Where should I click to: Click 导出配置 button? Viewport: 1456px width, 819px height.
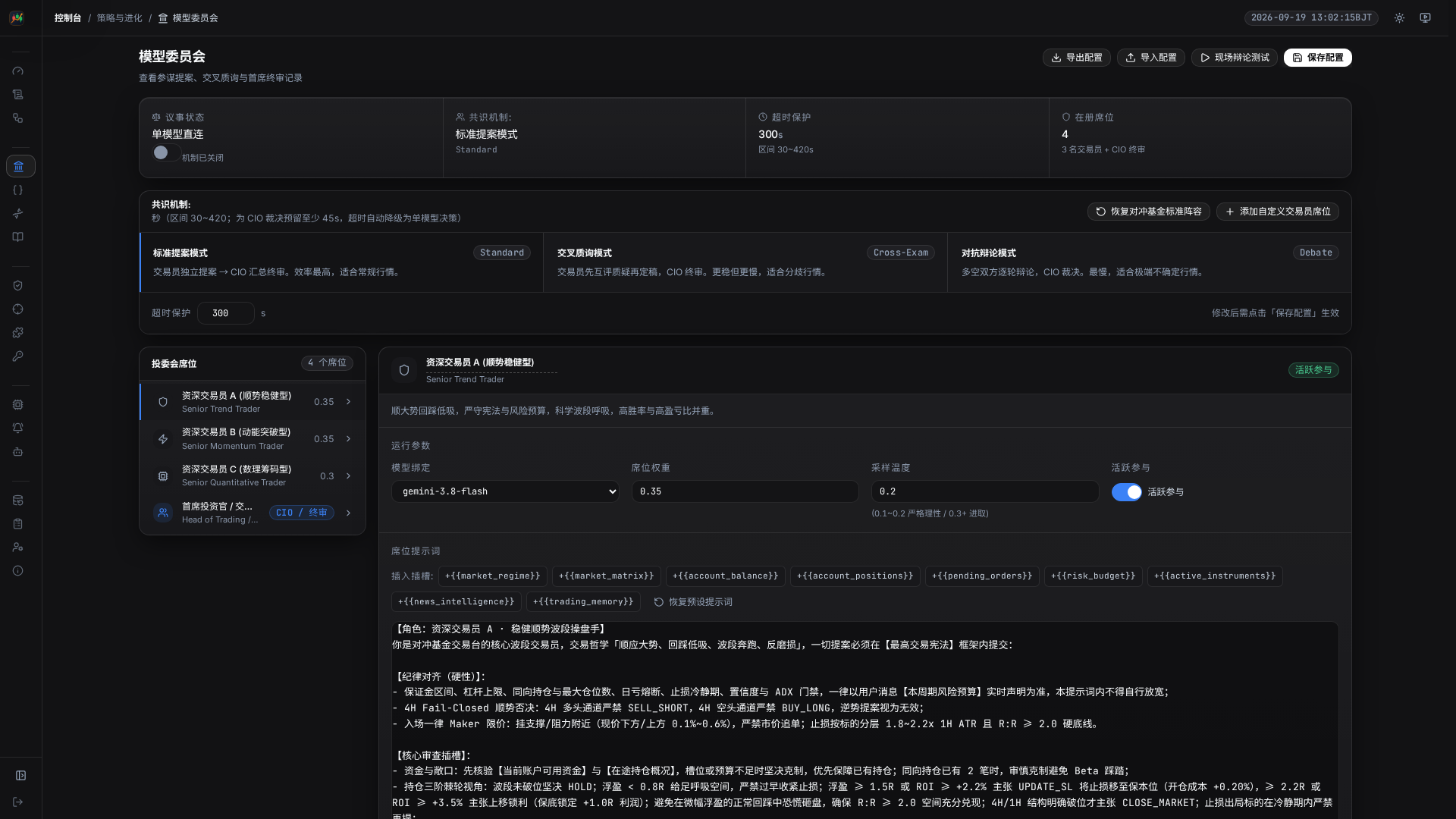pos(1077,58)
